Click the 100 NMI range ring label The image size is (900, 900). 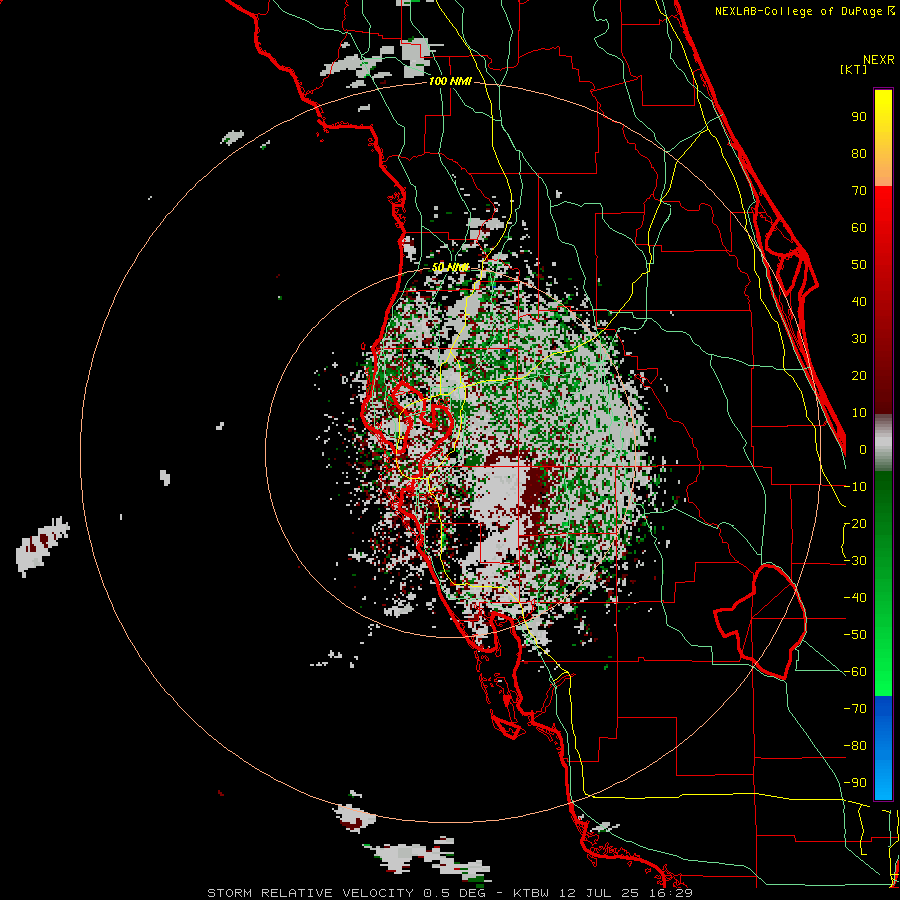point(450,81)
